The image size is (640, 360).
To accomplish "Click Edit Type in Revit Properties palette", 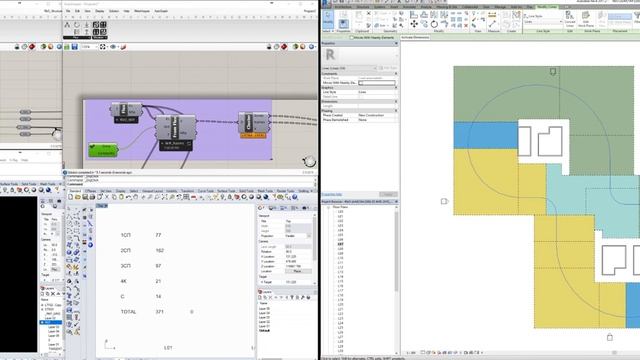I will (387, 68).
